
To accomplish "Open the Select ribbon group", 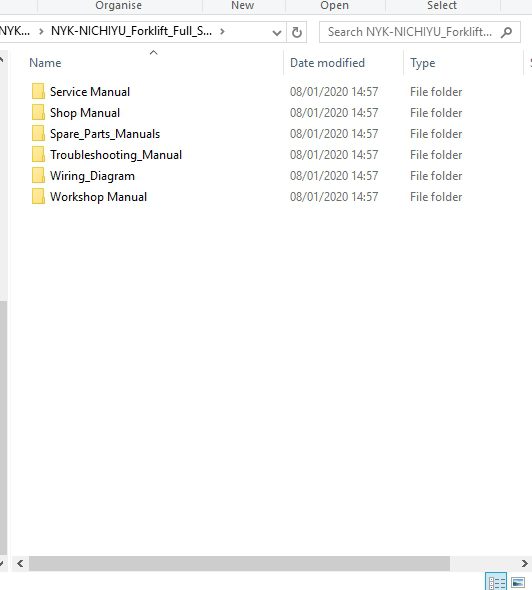I will pyautogui.click(x=442, y=6).
